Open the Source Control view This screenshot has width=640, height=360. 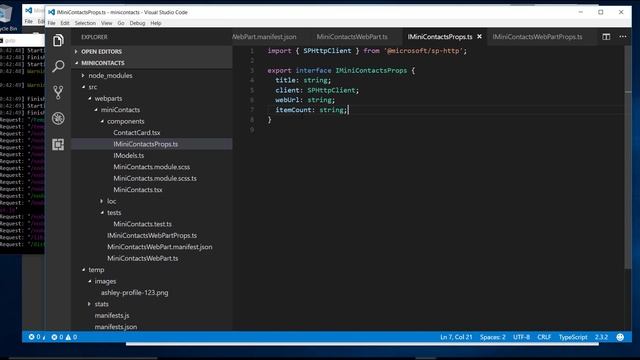click(58, 92)
